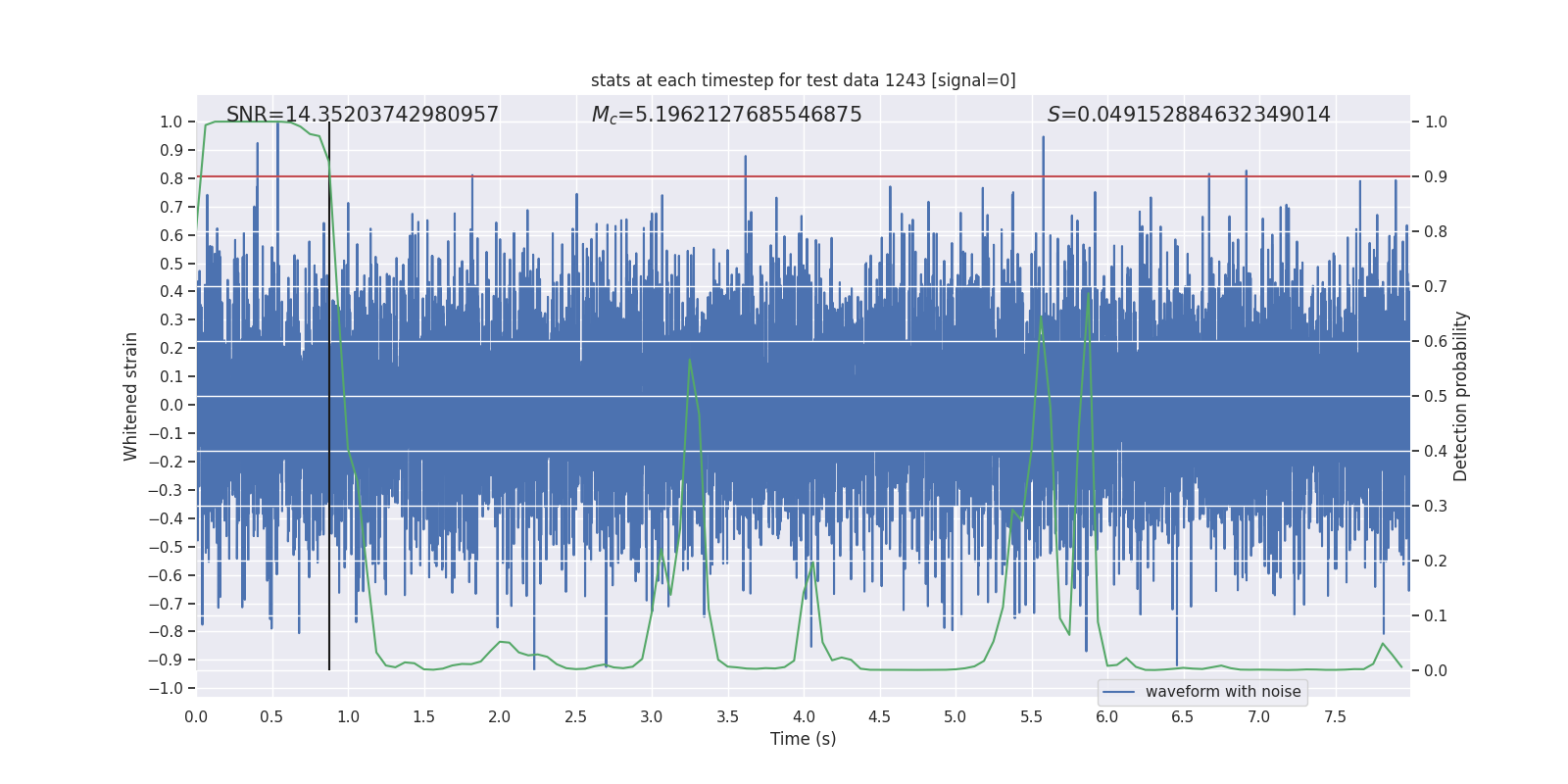The image size is (1568, 784).
Task: Select the −1.0 tick on the Whitened strain axis
Action: coord(166,688)
